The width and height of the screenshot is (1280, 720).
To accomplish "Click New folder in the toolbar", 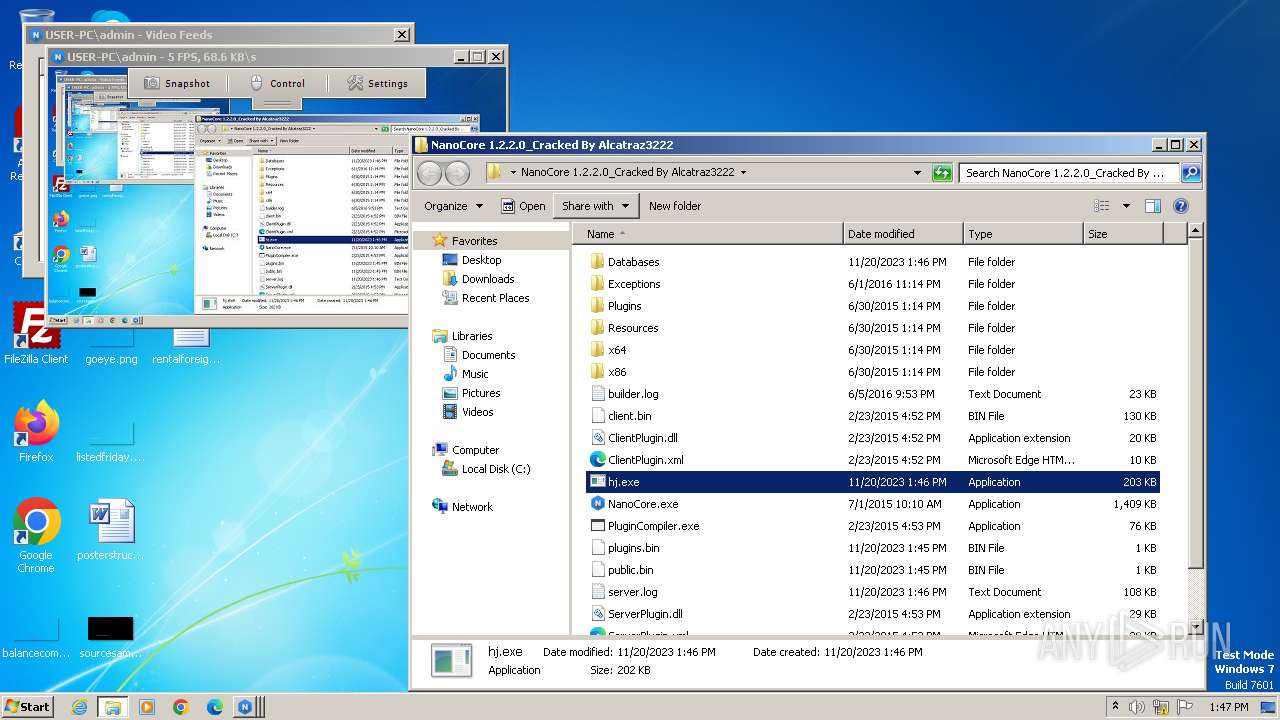I will (x=675, y=206).
